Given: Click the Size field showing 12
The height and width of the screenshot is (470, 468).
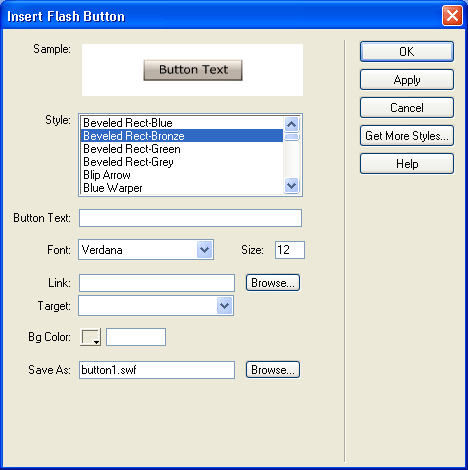Looking at the screenshot, I should click(x=290, y=250).
